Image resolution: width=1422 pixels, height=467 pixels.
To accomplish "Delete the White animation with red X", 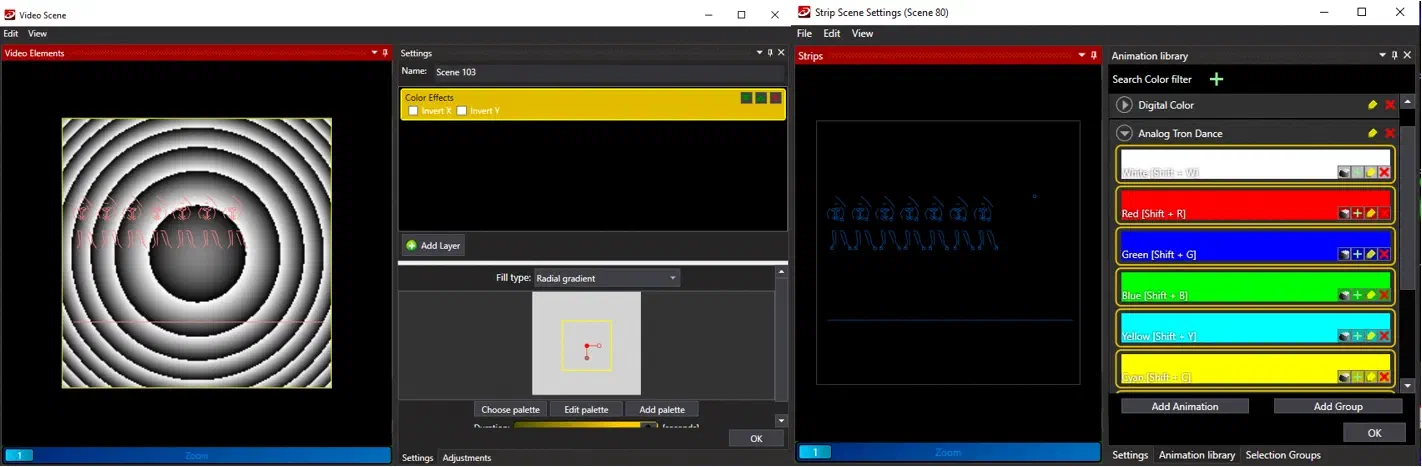I will pyautogui.click(x=1384, y=172).
